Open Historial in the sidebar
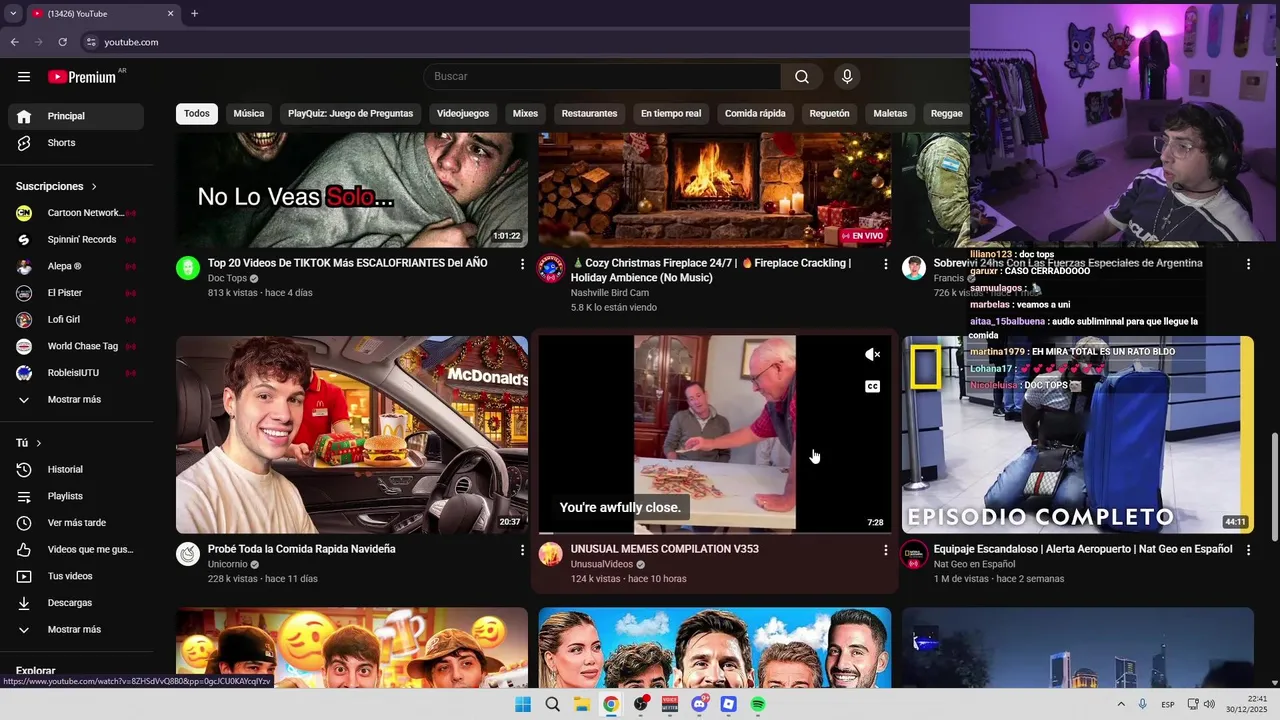The width and height of the screenshot is (1280, 720). pyautogui.click(x=76, y=470)
